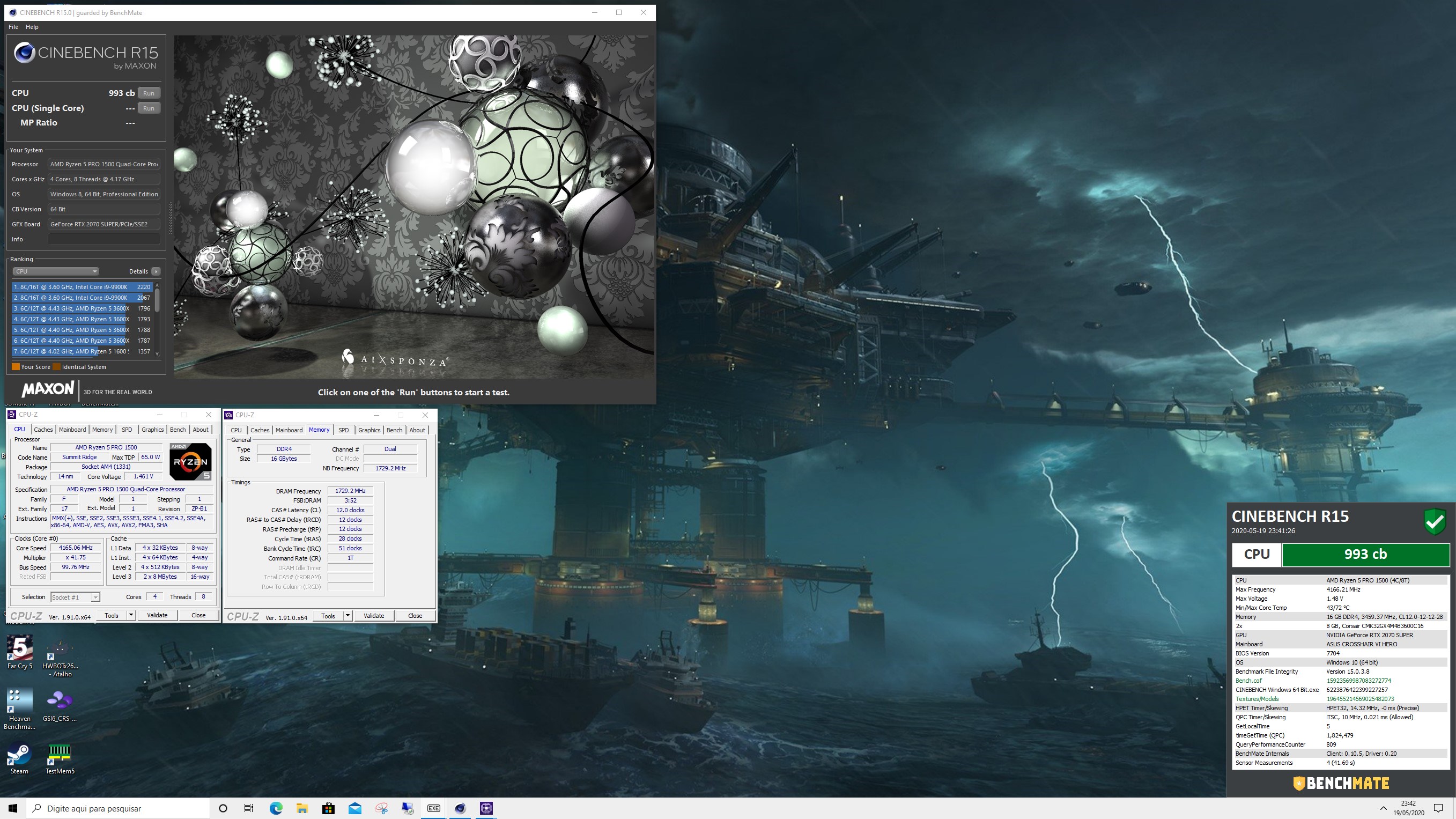Switch to Memory tab in left CPU-Z
The width and height of the screenshot is (1456, 819).
pos(102,430)
